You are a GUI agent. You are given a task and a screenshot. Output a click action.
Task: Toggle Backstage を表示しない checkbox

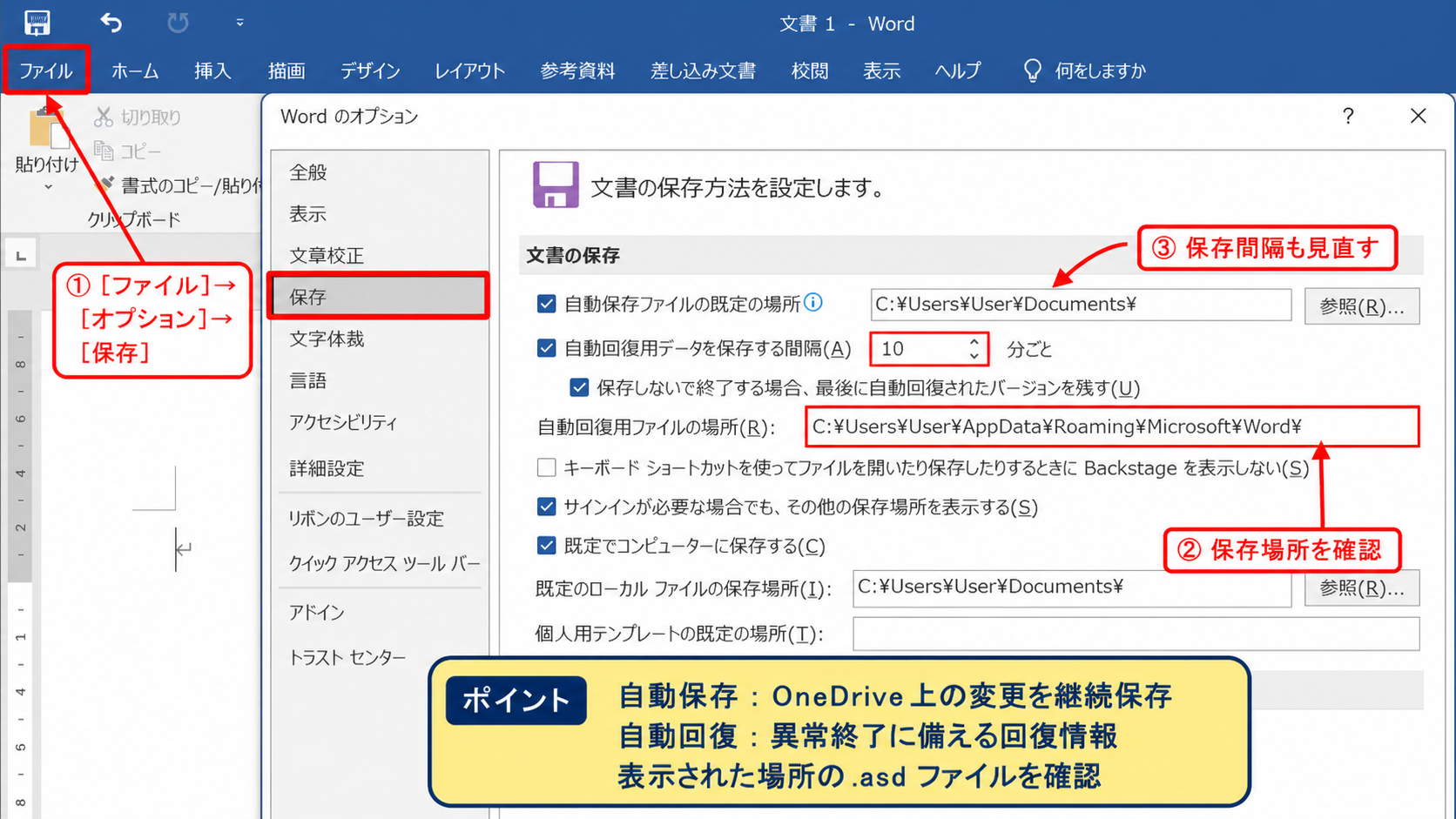click(546, 467)
